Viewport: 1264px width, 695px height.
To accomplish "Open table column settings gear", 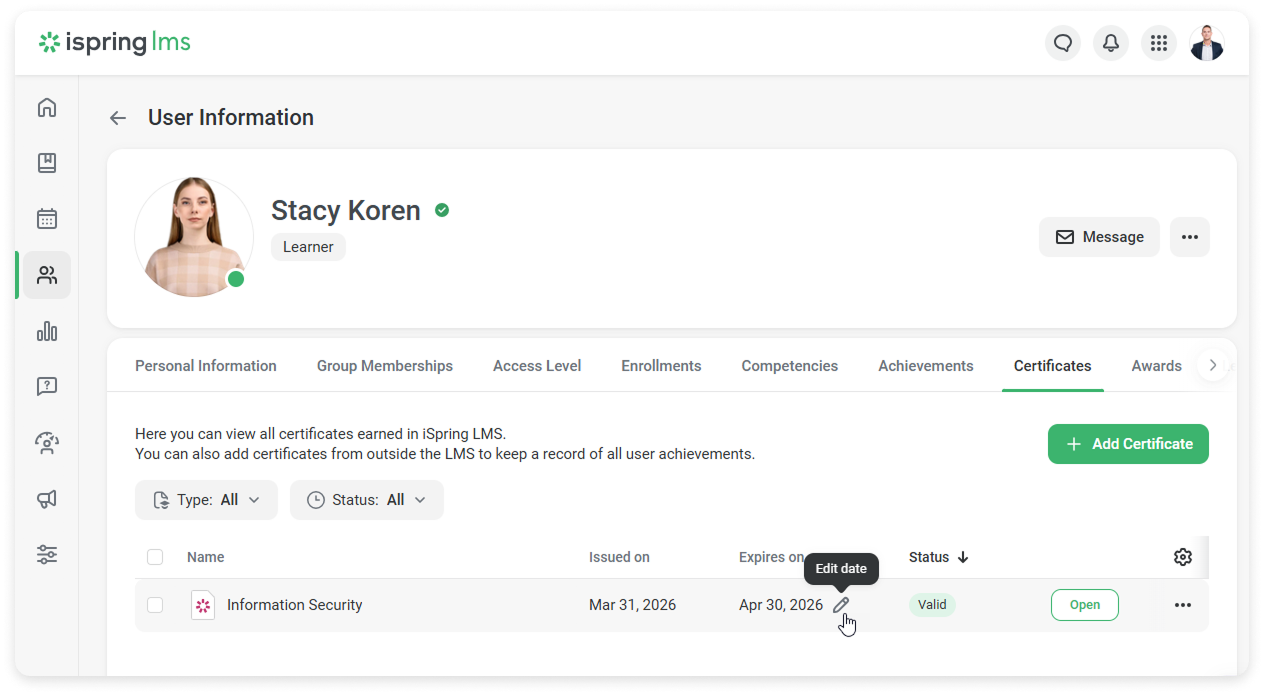I will coord(1182,557).
